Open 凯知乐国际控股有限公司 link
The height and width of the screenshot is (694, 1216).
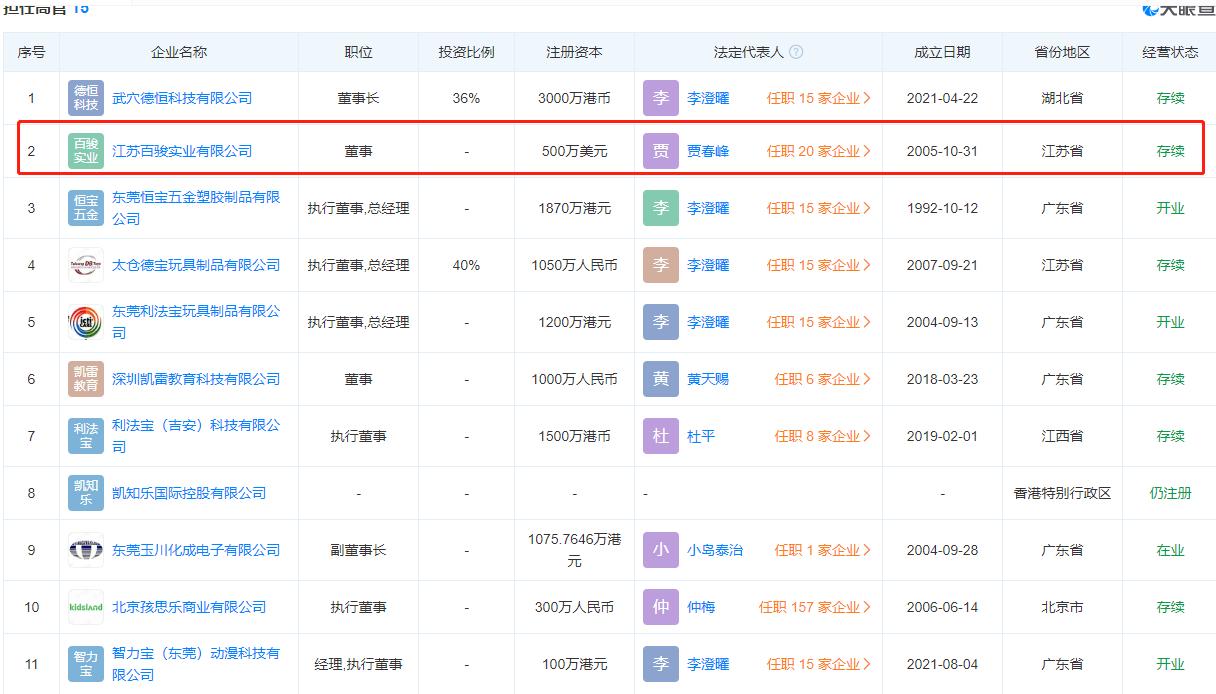coord(189,493)
